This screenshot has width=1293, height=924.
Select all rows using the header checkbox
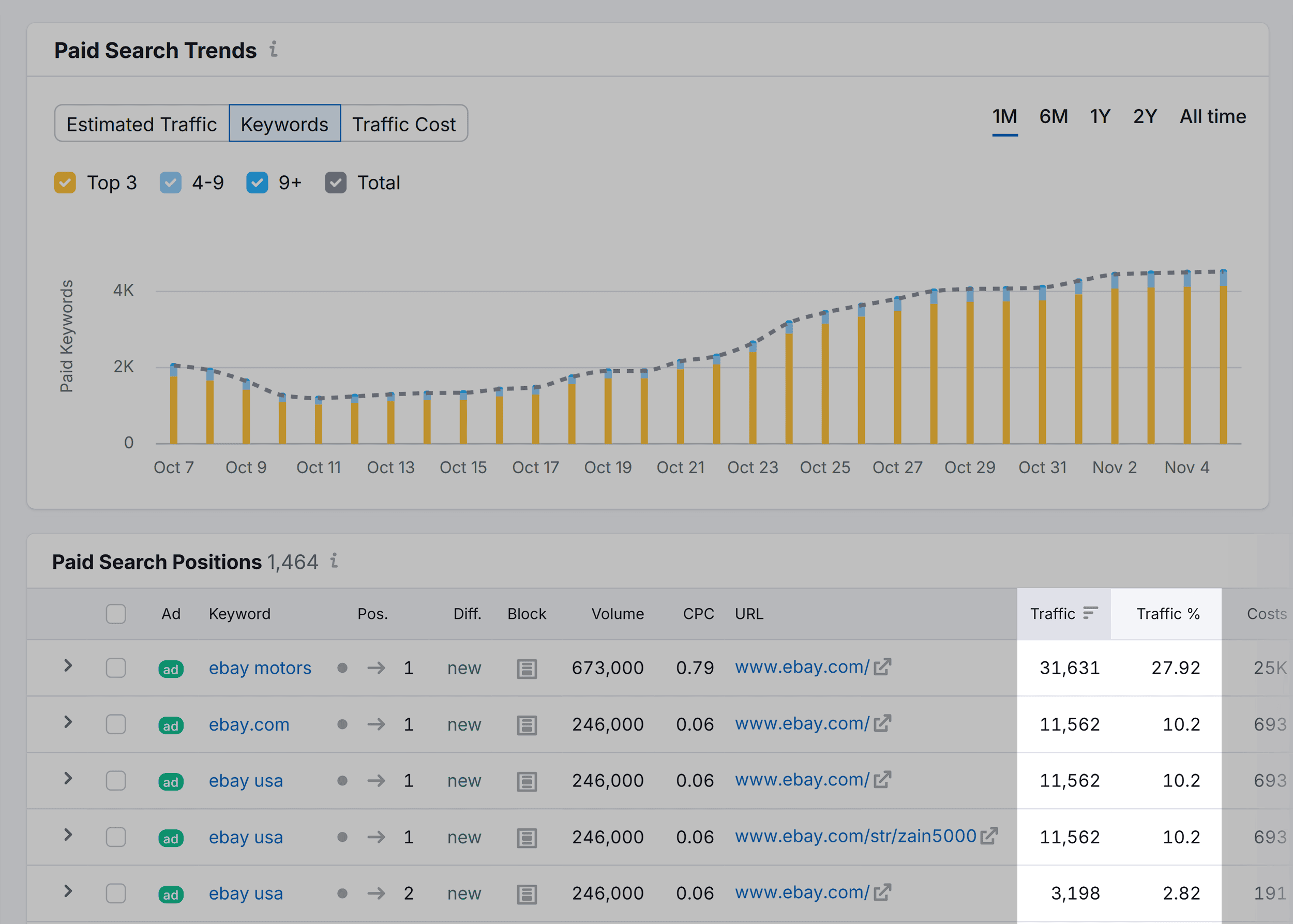[115, 614]
